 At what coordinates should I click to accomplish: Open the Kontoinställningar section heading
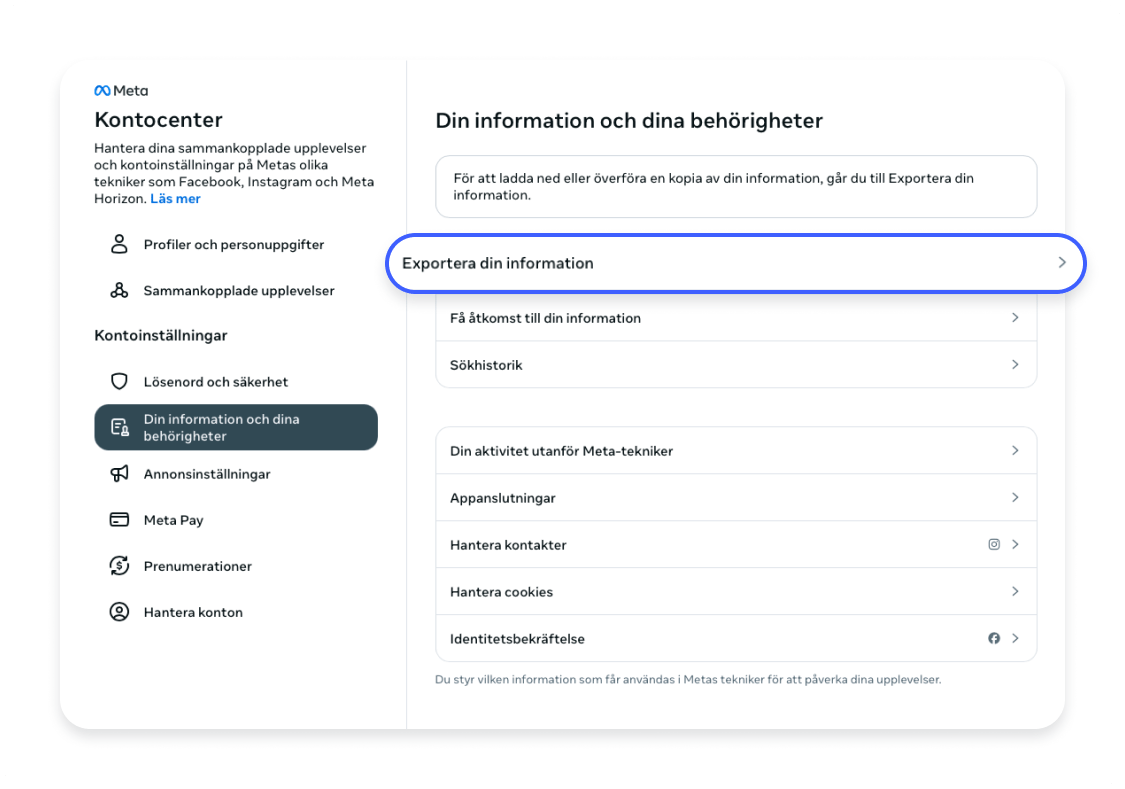[161, 335]
